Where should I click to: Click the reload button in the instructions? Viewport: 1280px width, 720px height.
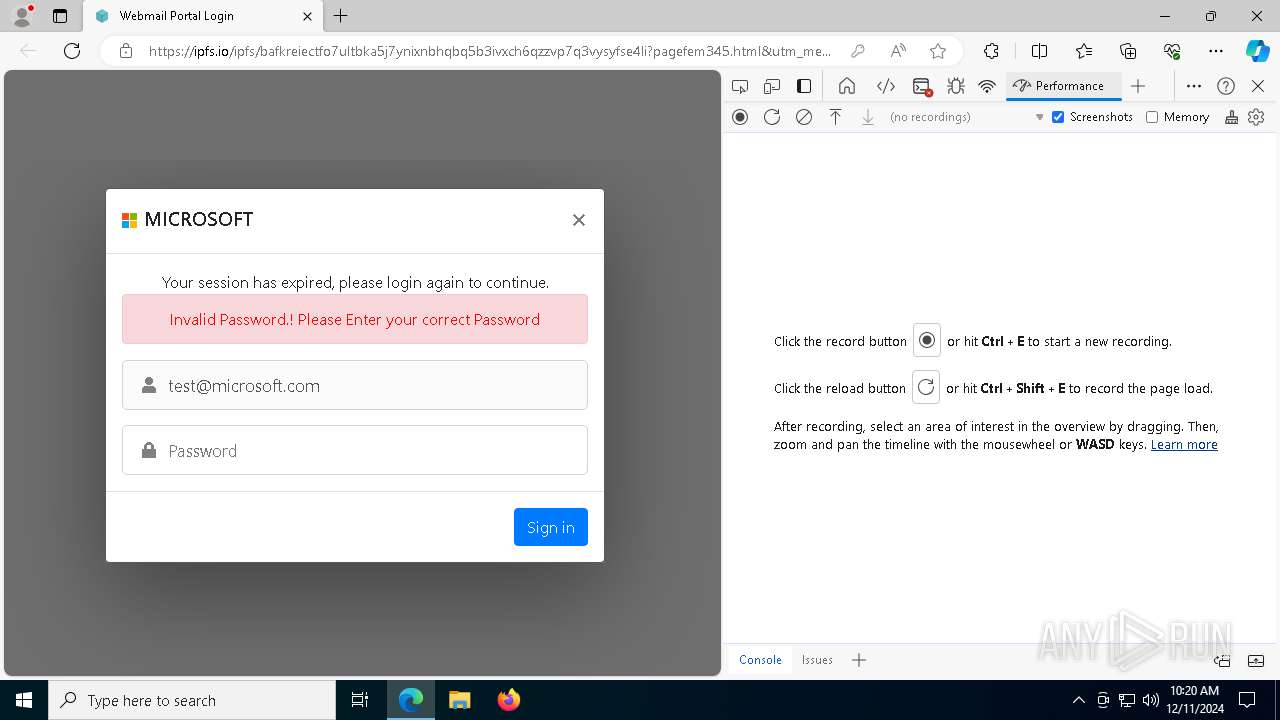click(x=926, y=387)
